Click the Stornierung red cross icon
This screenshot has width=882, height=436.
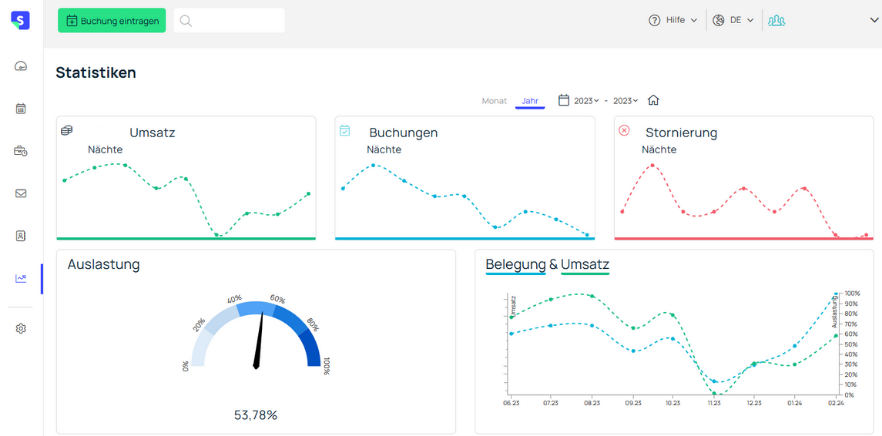624,131
